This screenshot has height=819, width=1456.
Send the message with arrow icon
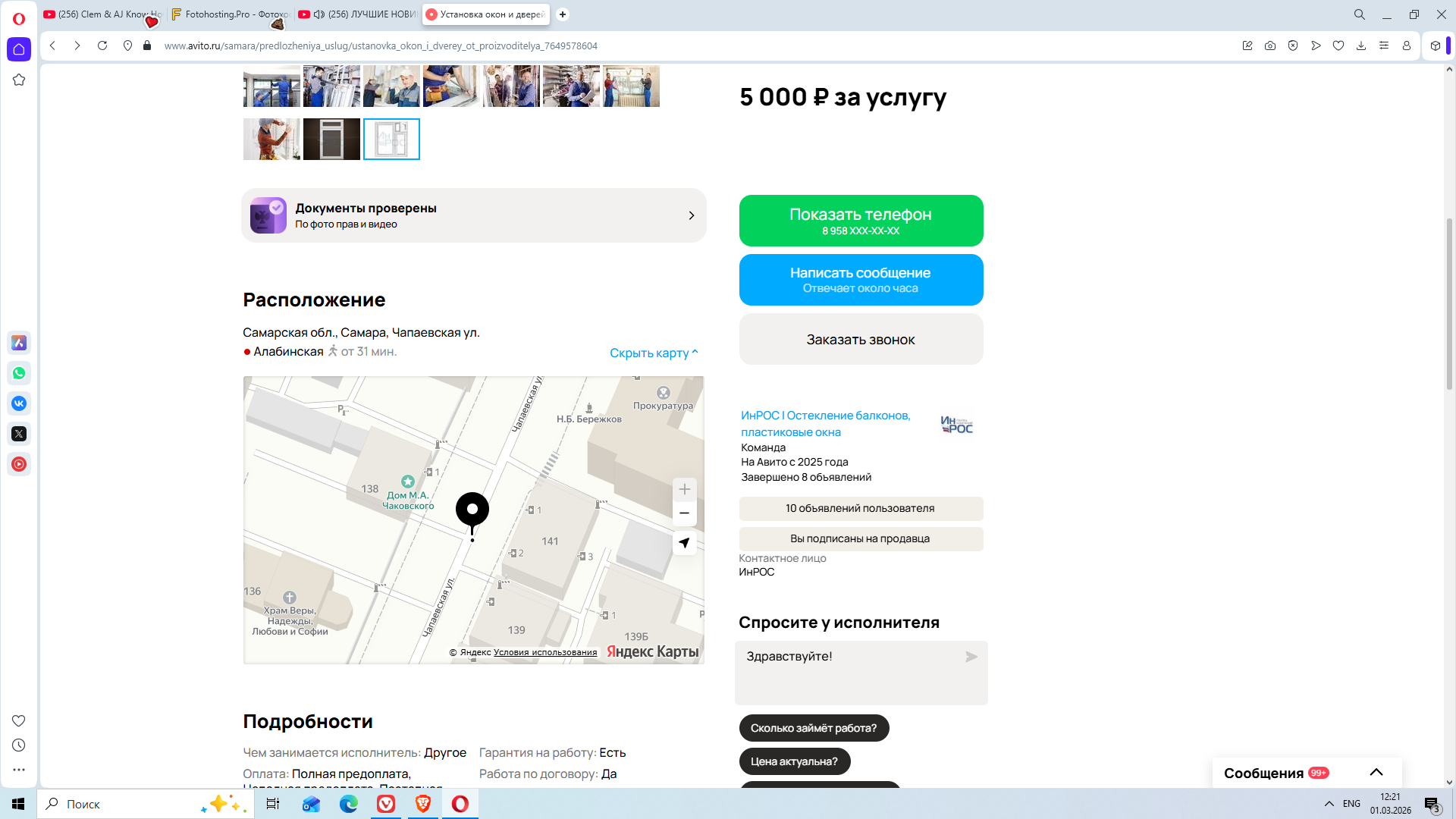click(x=971, y=657)
